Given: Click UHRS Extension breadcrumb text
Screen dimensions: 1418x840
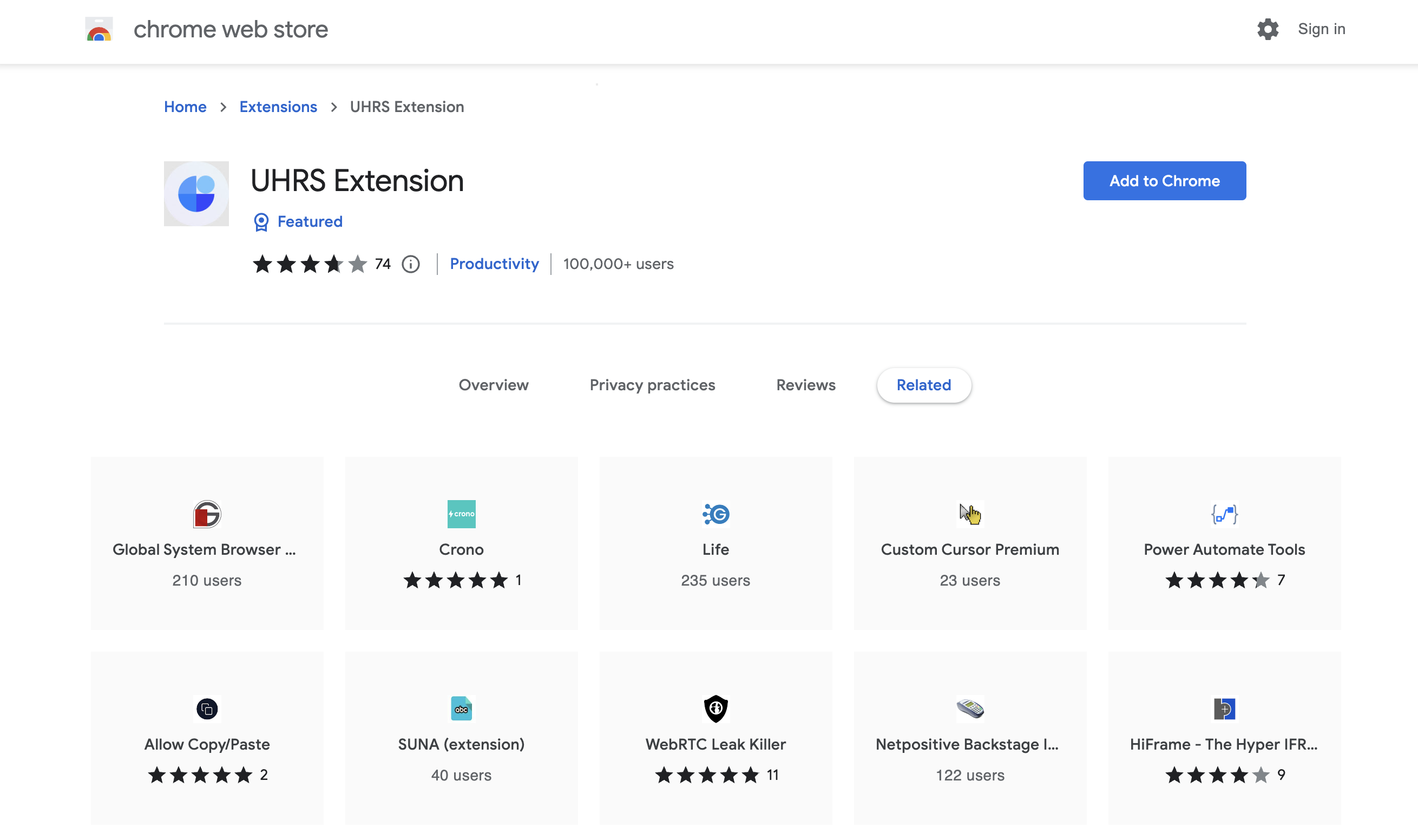Looking at the screenshot, I should click(407, 107).
